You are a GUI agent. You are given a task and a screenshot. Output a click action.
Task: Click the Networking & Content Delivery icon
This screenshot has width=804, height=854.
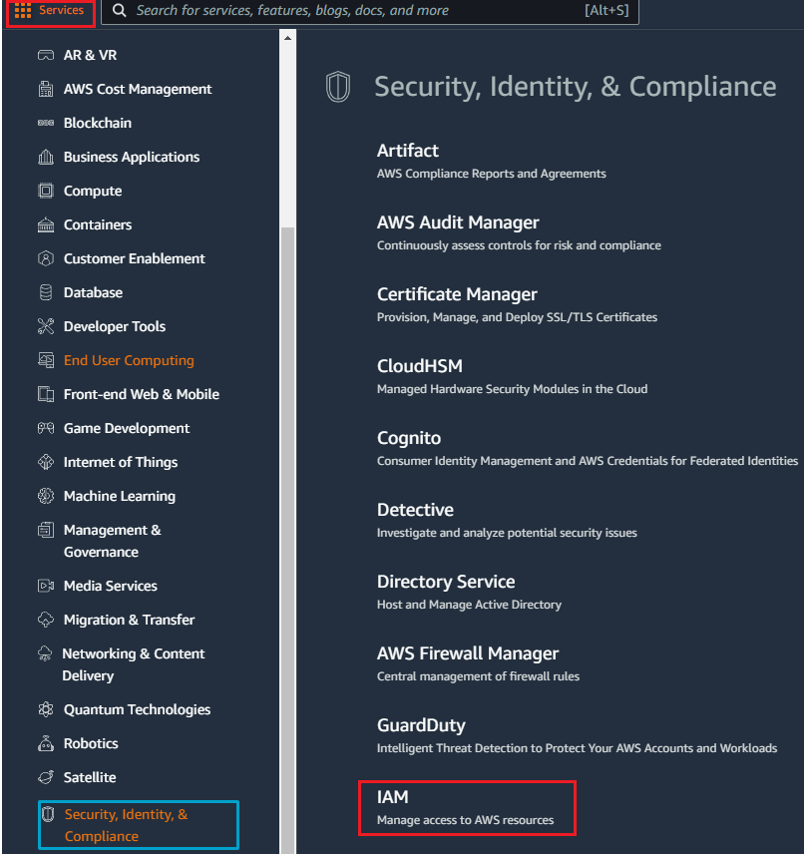[45, 654]
